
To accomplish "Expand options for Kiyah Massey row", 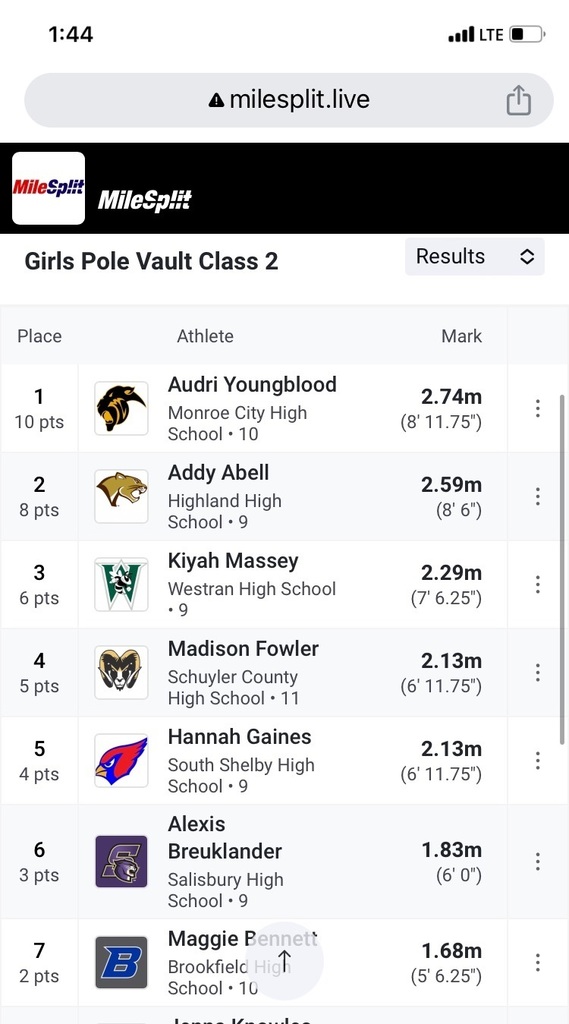I will (x=538, y=584).
